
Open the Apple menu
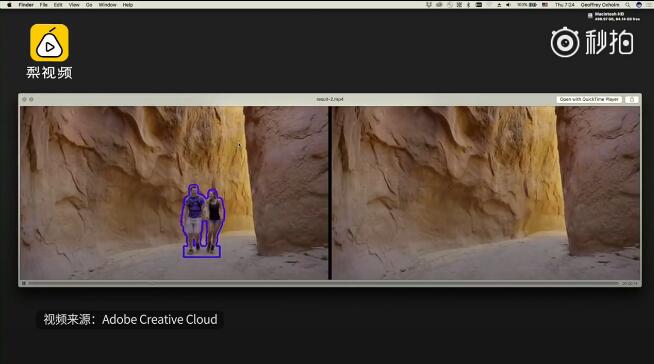[9, 5]
